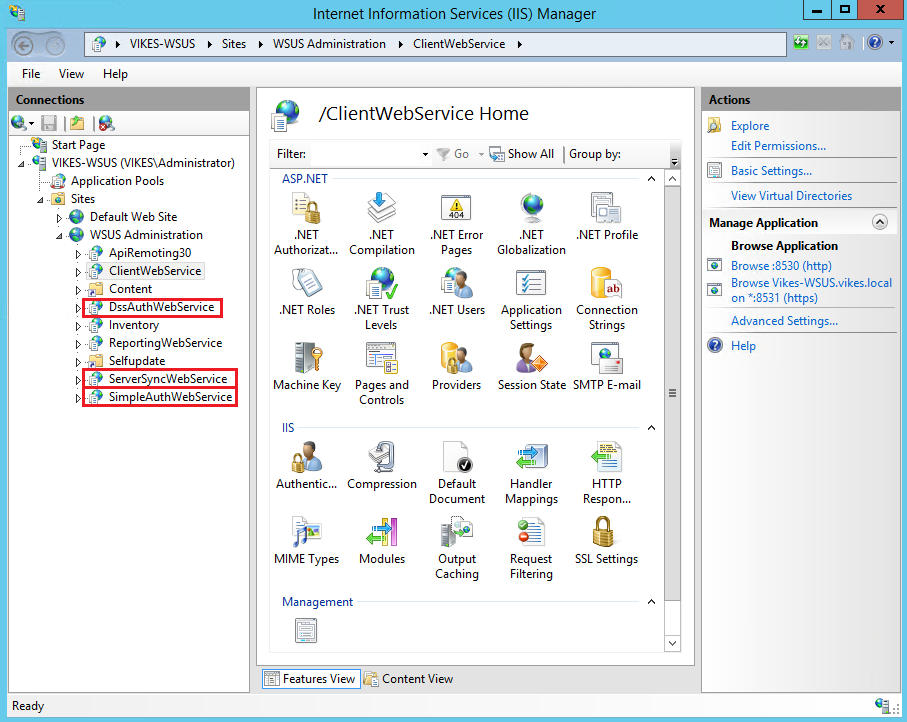Click the Edit Permissions link

(778, 146)
